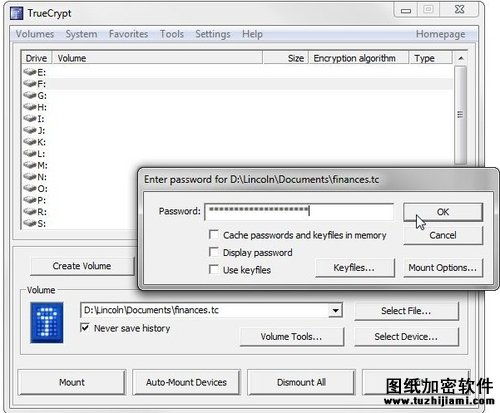
Task: Cancel the password dialog
Action: pos(443,235)
